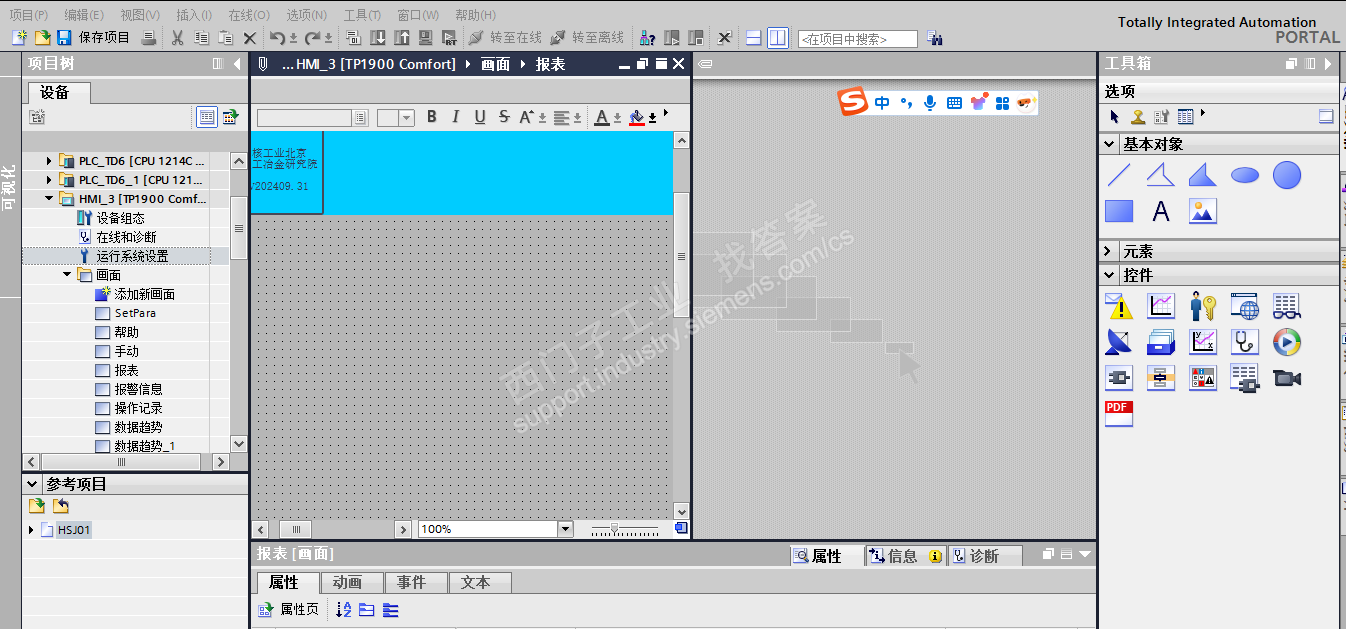Select the Line basic object
Viewport: 1346px width, 629px height.
pos(1119,176)
